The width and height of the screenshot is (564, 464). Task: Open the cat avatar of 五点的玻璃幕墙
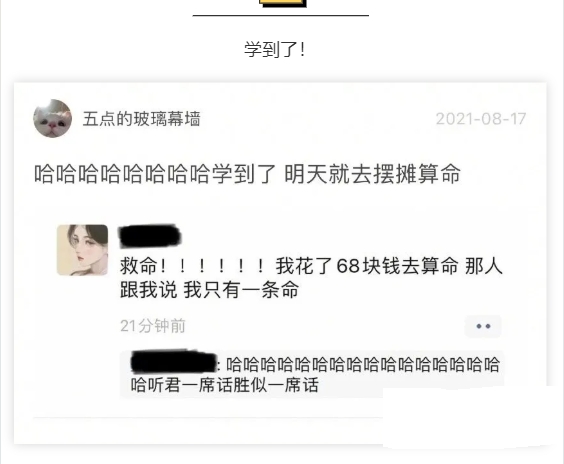[53, 118]
